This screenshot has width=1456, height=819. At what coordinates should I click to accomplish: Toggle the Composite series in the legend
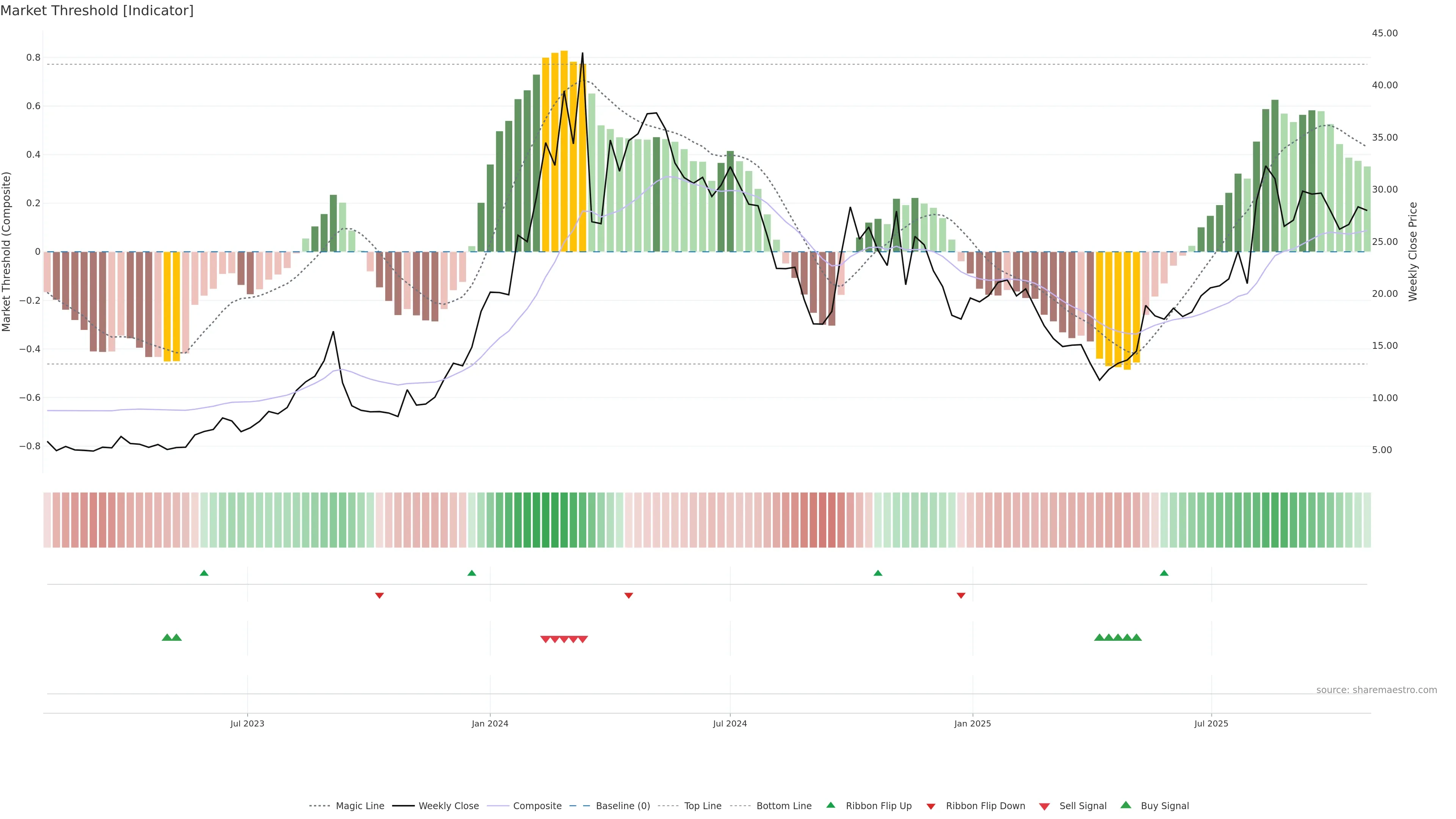537,806
